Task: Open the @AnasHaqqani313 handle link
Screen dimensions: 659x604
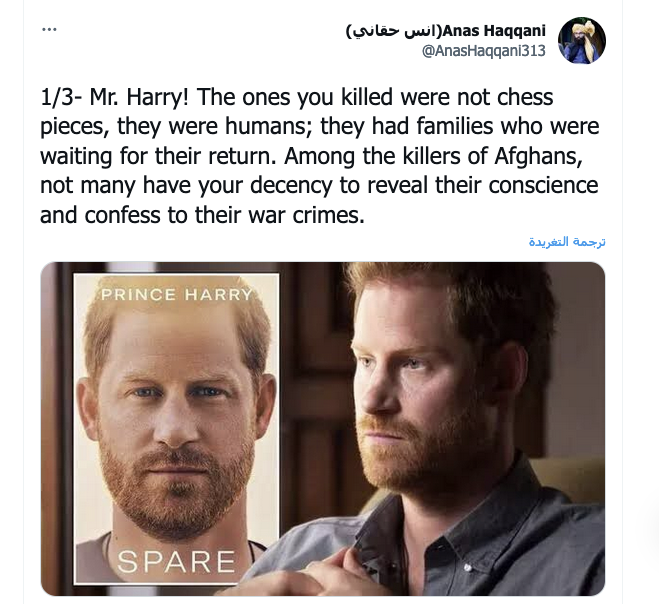Action: pyautogui.click(x=483, y=50)
